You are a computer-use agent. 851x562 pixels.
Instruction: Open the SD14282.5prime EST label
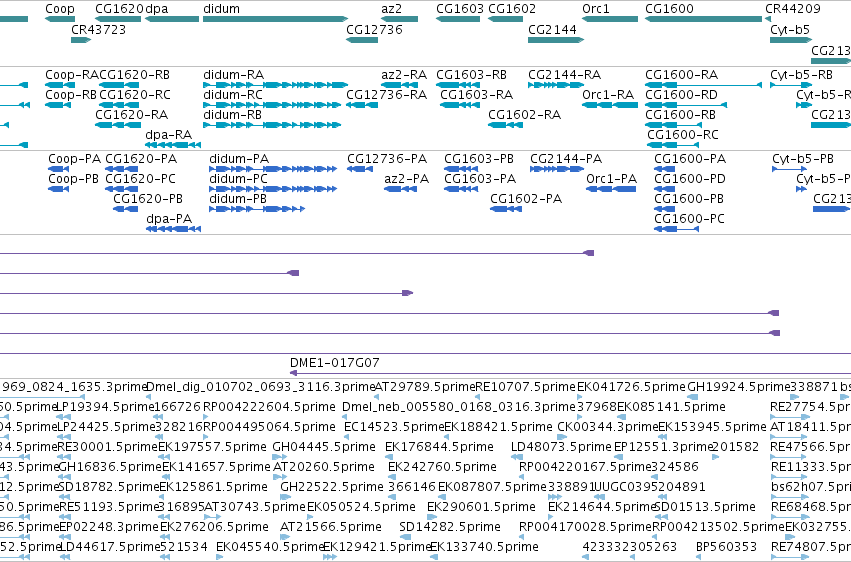pos(450,527)
